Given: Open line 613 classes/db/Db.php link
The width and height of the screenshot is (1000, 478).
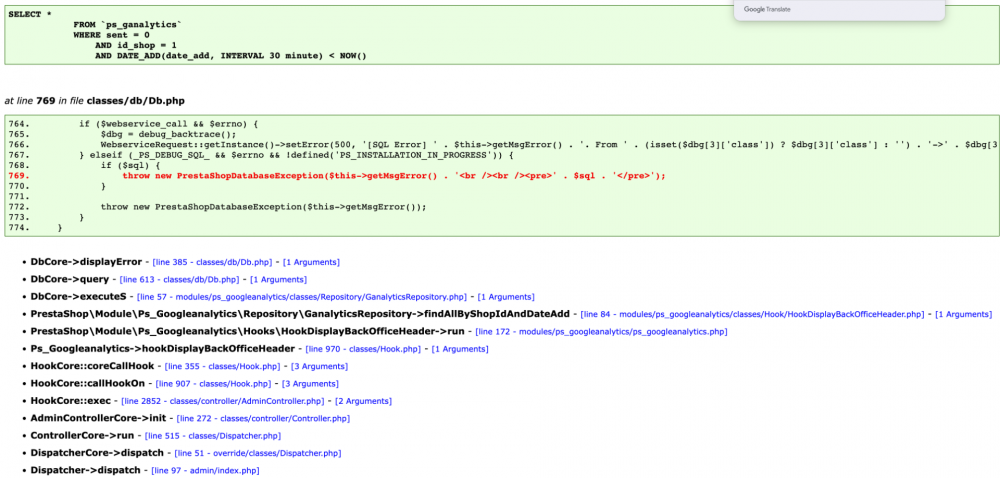Looking at the screenshot, I should click(x=179, y=279).
